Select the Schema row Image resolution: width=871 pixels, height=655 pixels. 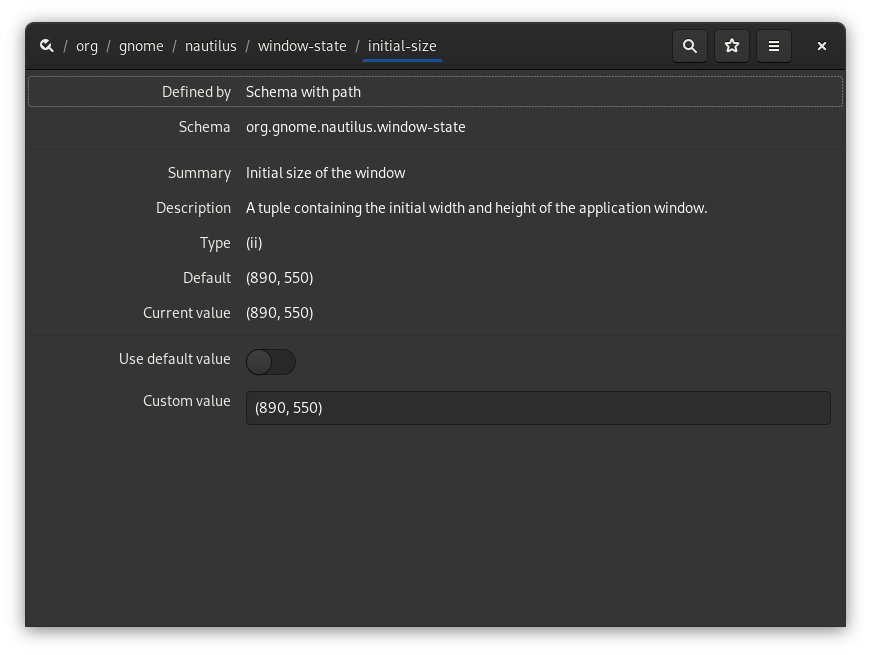click(435, 127)
